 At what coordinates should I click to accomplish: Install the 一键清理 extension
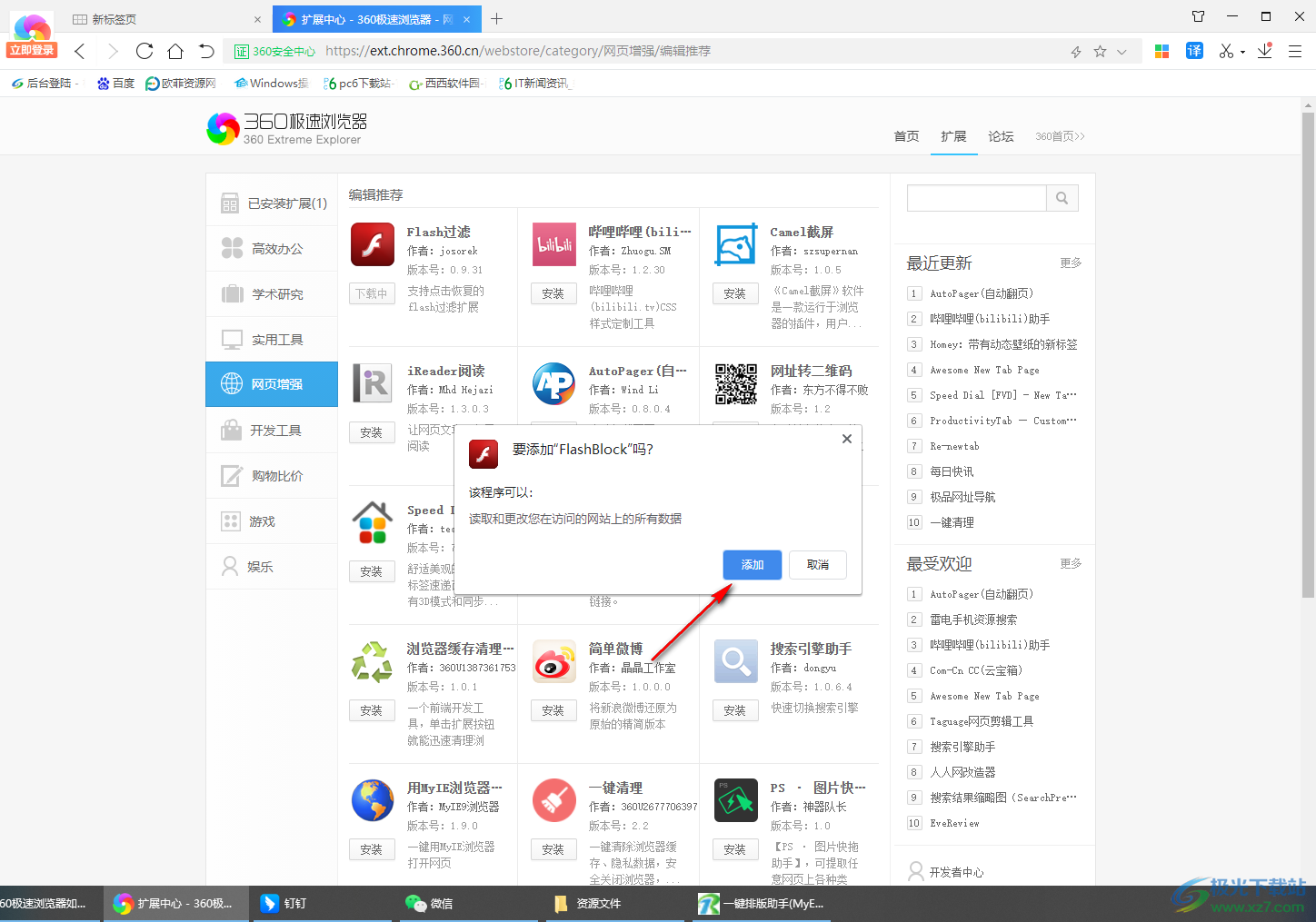click(553, 850)
